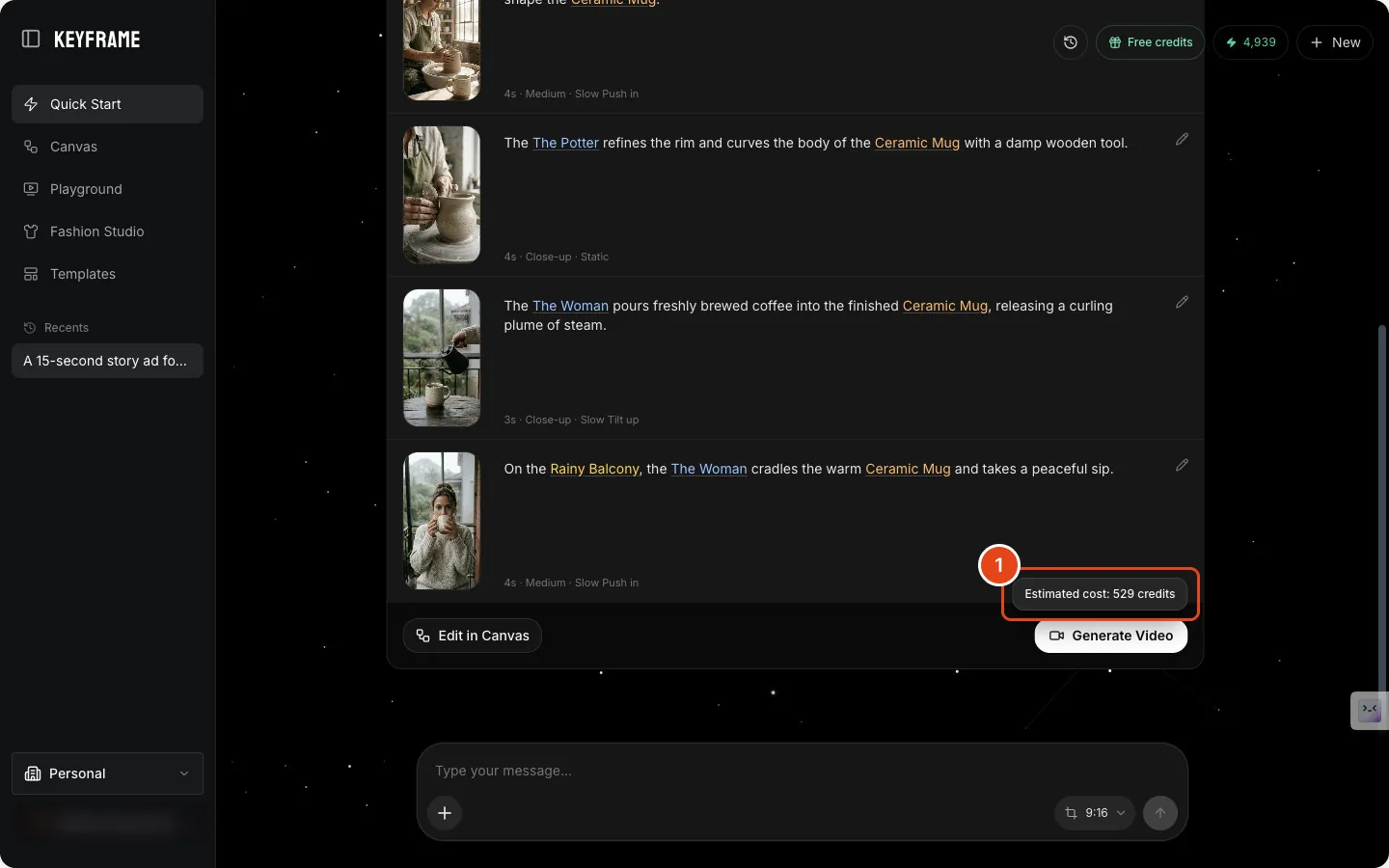Image resolution: width=1389 pixels, height=868 pixels.
Task: Click 'Estimated cost: 529 credits' label
Action: 1100,594
